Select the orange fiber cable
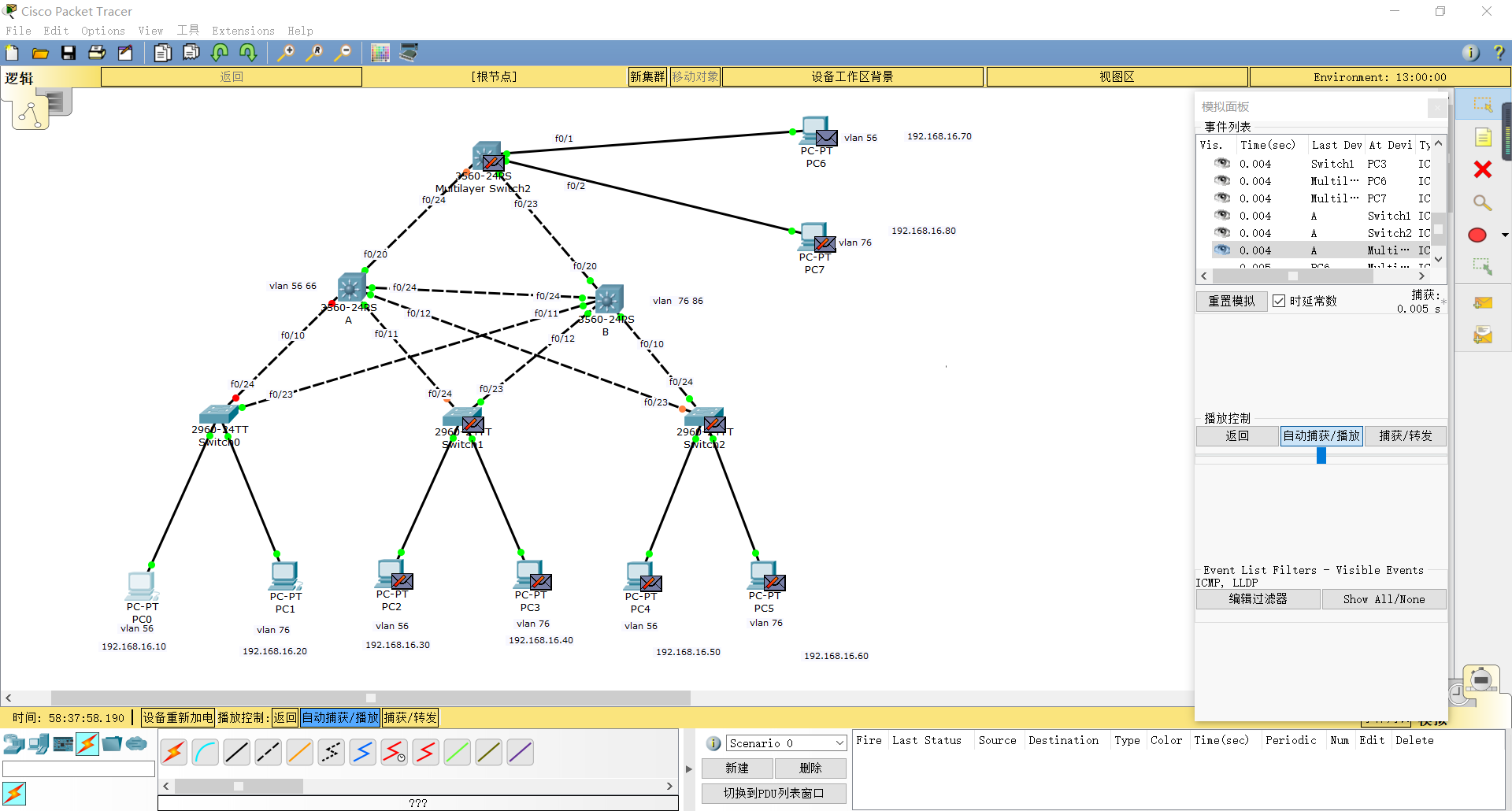Image resolution: width=1512 pixels, height=811 pixels. [300, 753]
